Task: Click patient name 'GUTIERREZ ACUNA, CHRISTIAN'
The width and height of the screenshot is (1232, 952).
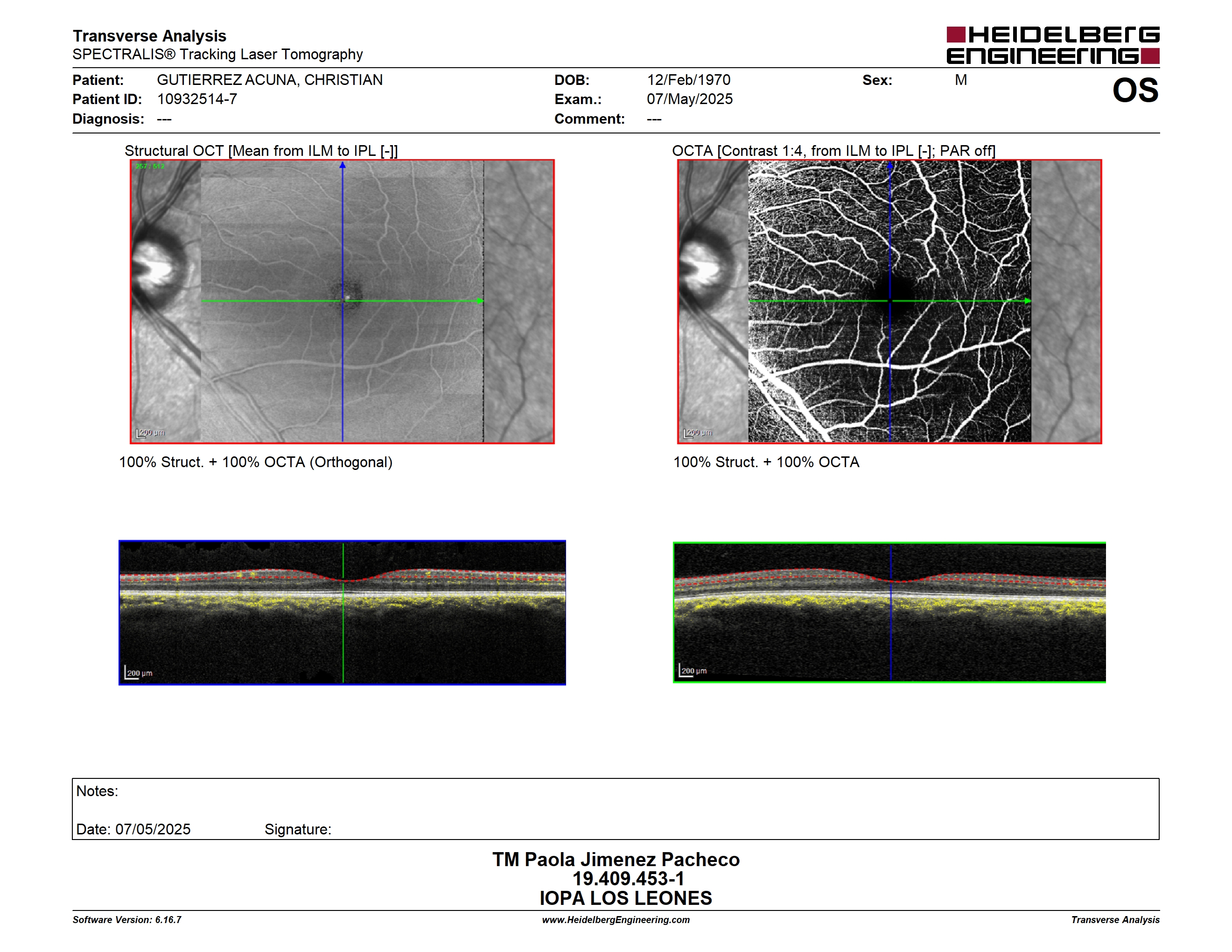Action: pyautogui.click(x=270, y=80)
